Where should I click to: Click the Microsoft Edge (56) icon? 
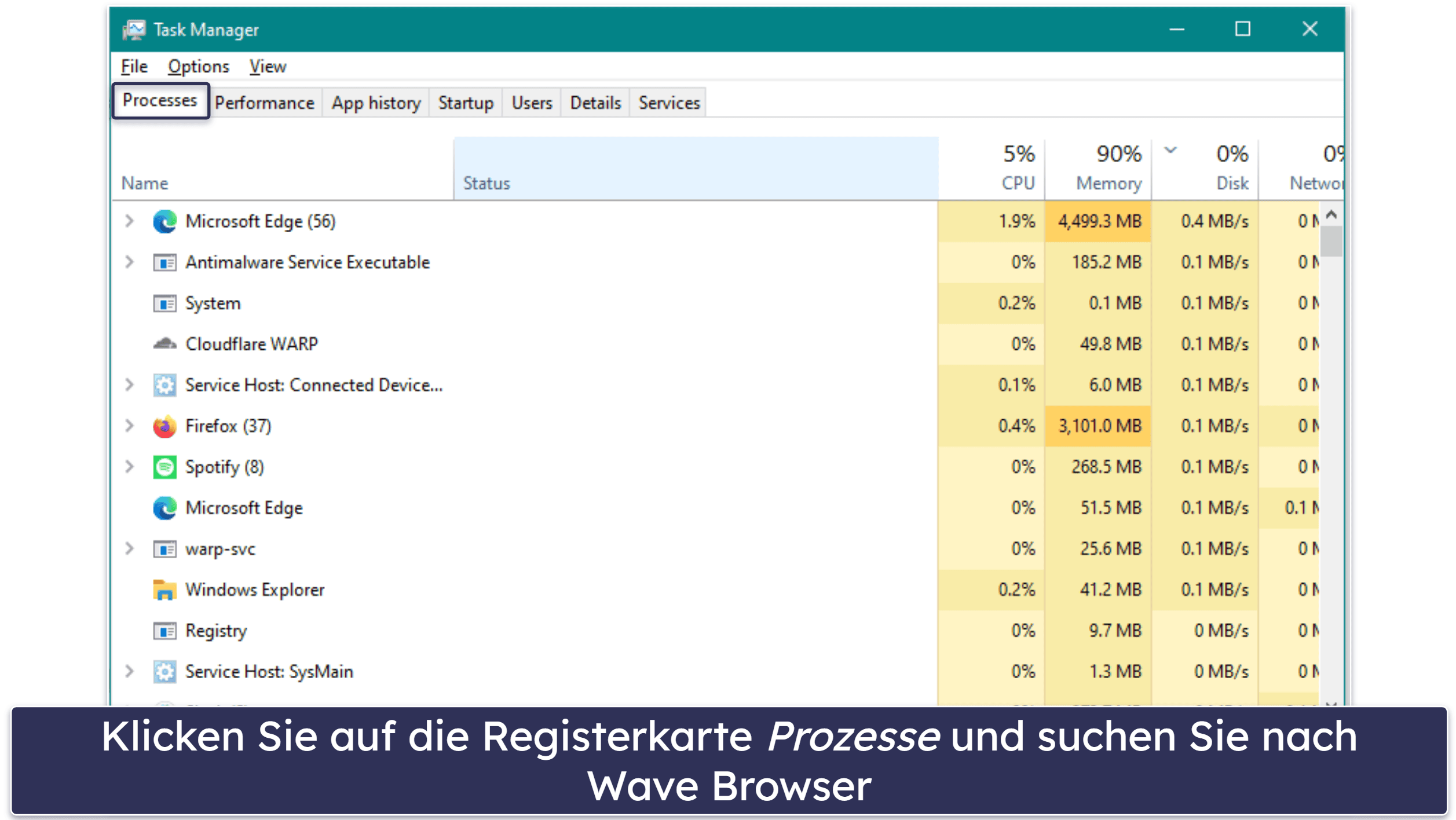click(x=164, y=222)
